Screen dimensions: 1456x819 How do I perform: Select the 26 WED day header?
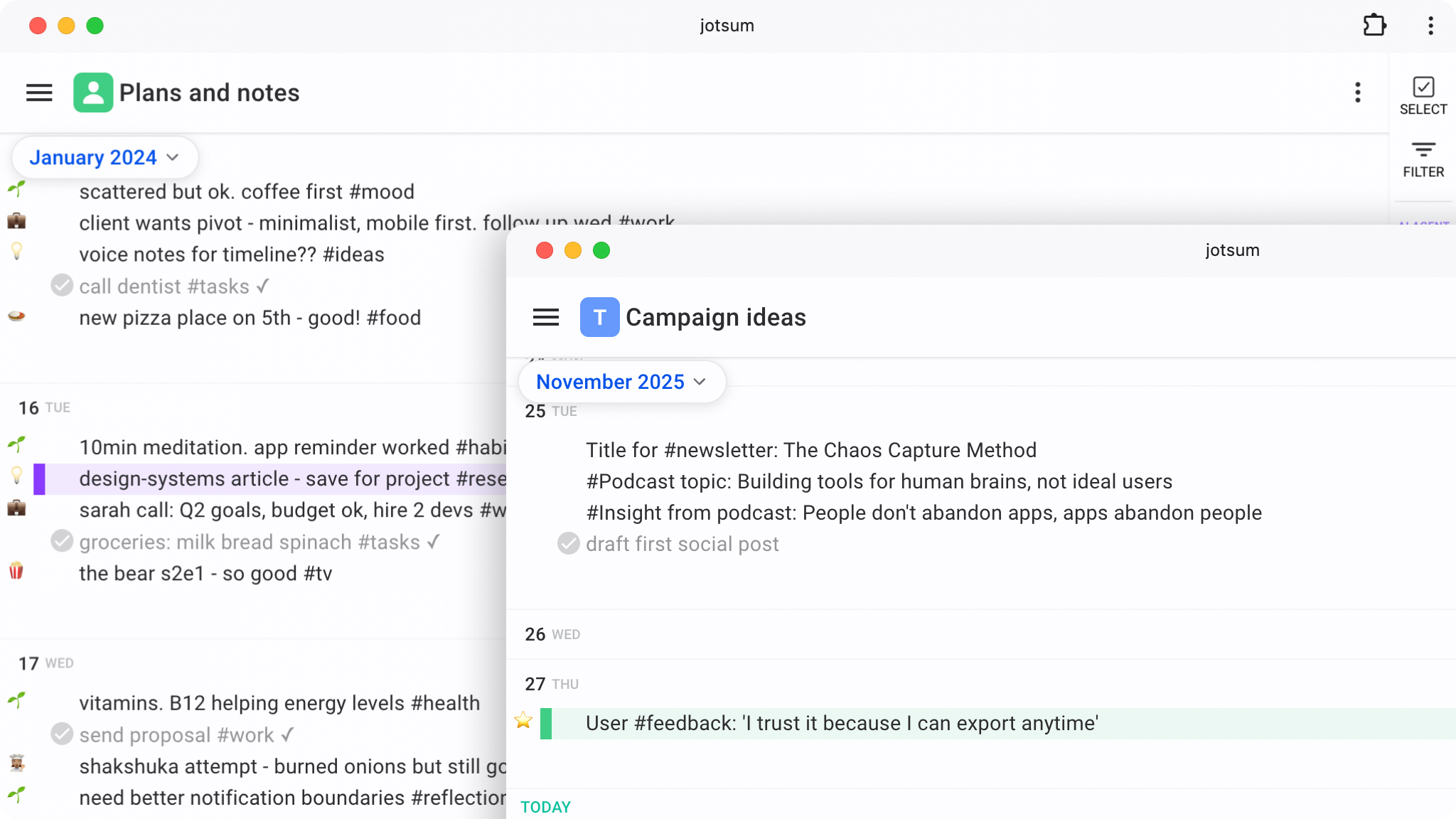[x=552, y=634]
